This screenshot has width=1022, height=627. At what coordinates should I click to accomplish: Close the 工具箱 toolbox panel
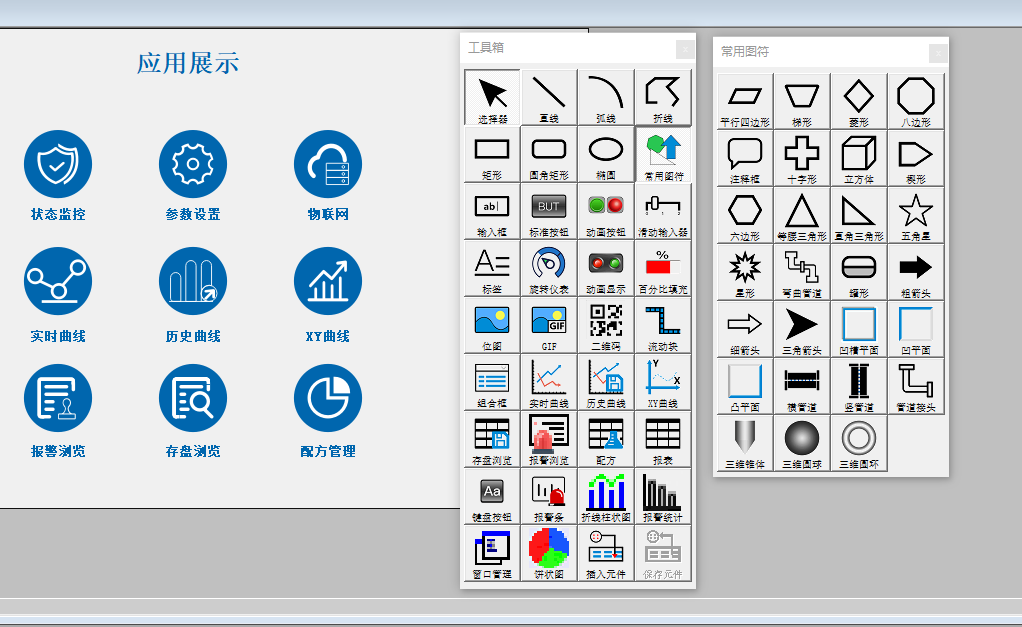[x=684, y=49]
